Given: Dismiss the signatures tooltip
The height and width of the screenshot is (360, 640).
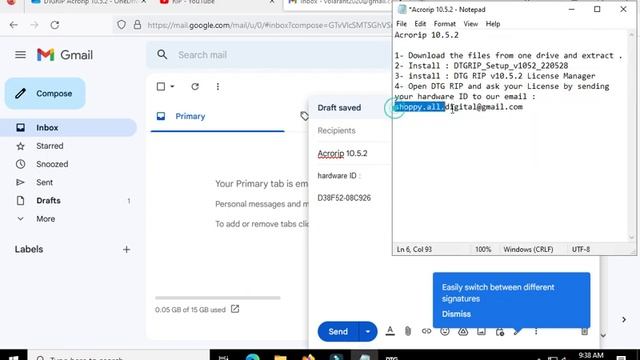Looking at the screenshot, I should pyautogui.click(x=456, y=314).
